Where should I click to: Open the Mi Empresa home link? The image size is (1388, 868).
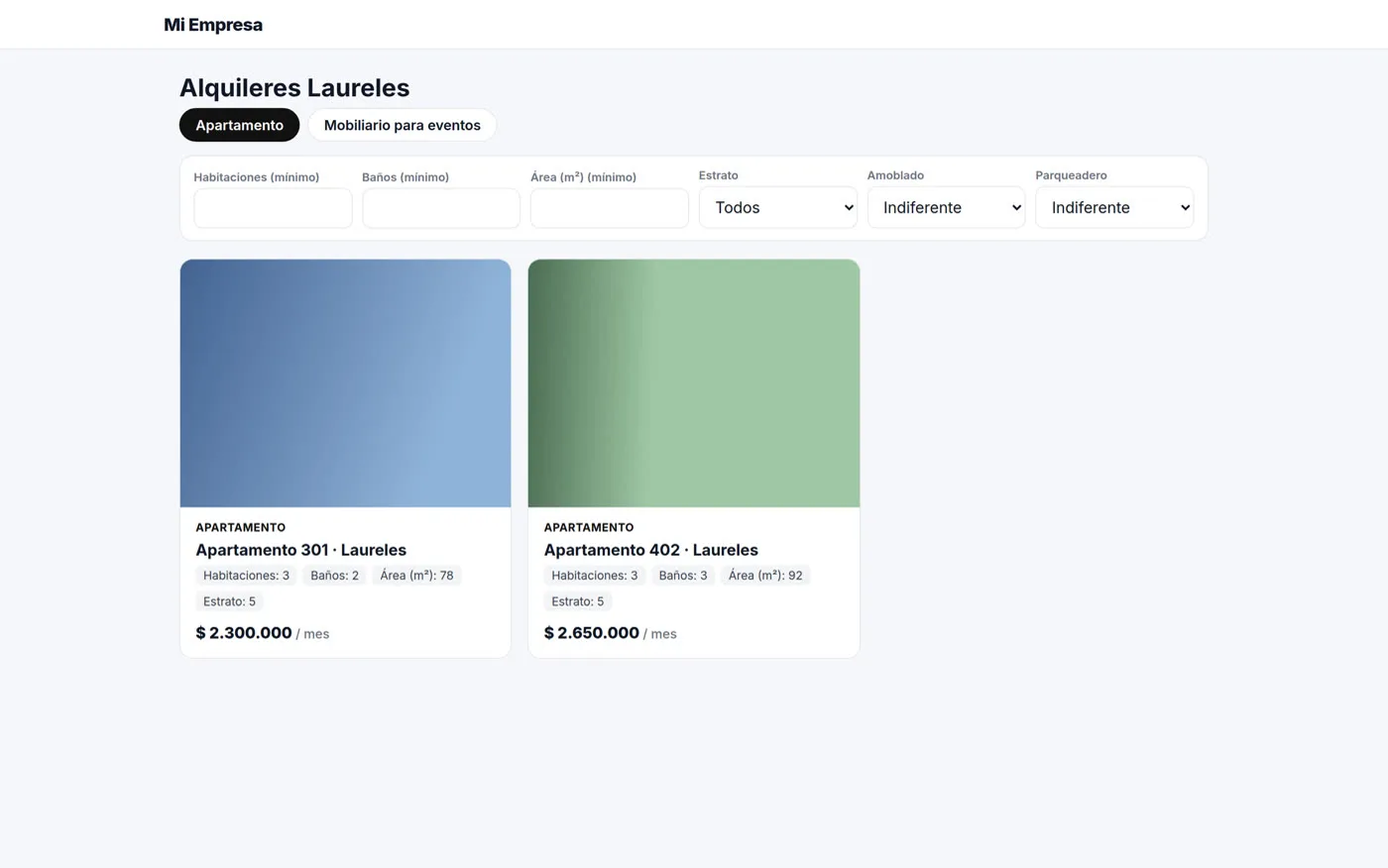click(213, 25)
